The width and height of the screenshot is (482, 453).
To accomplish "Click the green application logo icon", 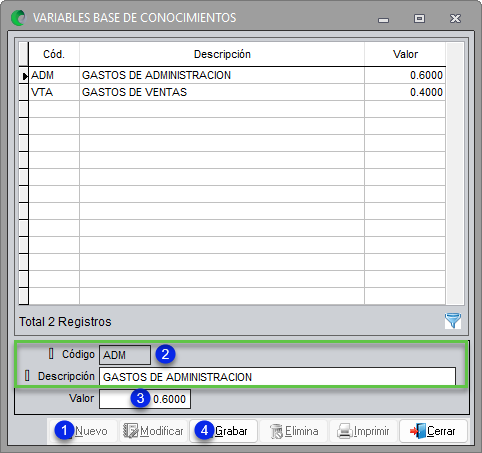I will 18,18.
